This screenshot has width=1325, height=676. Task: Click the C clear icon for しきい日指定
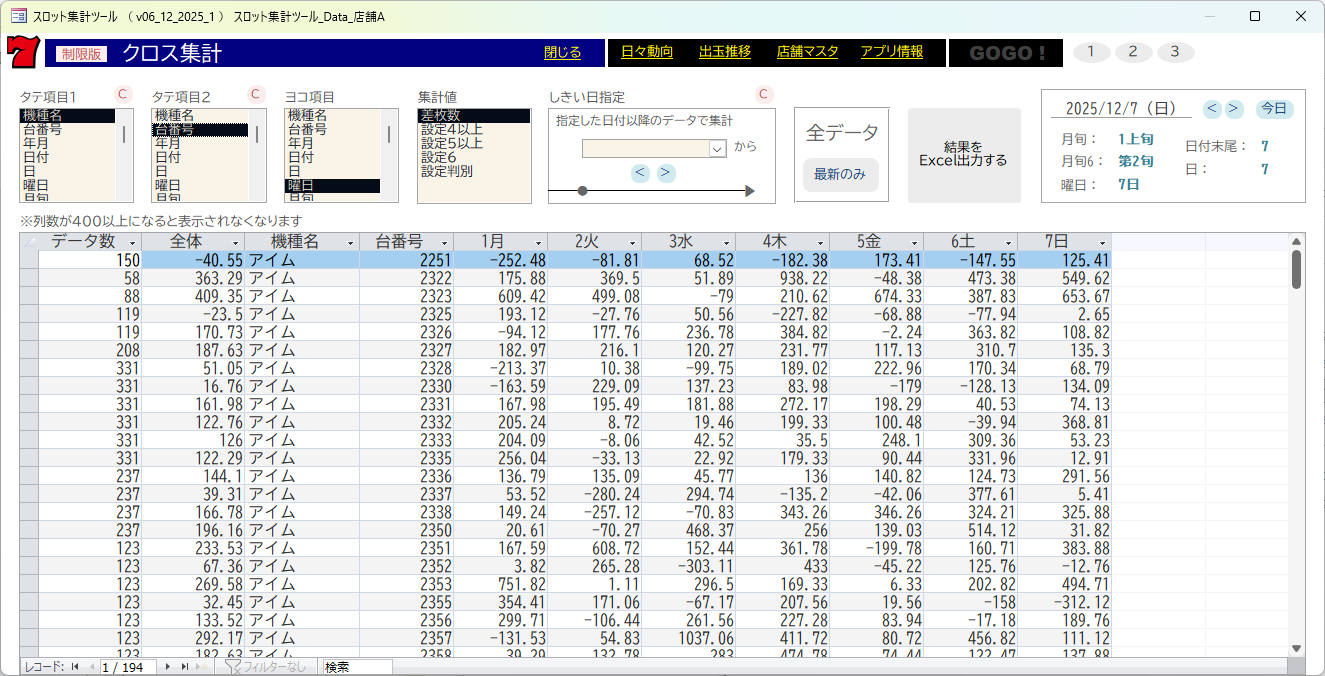(x=763, y=94)
